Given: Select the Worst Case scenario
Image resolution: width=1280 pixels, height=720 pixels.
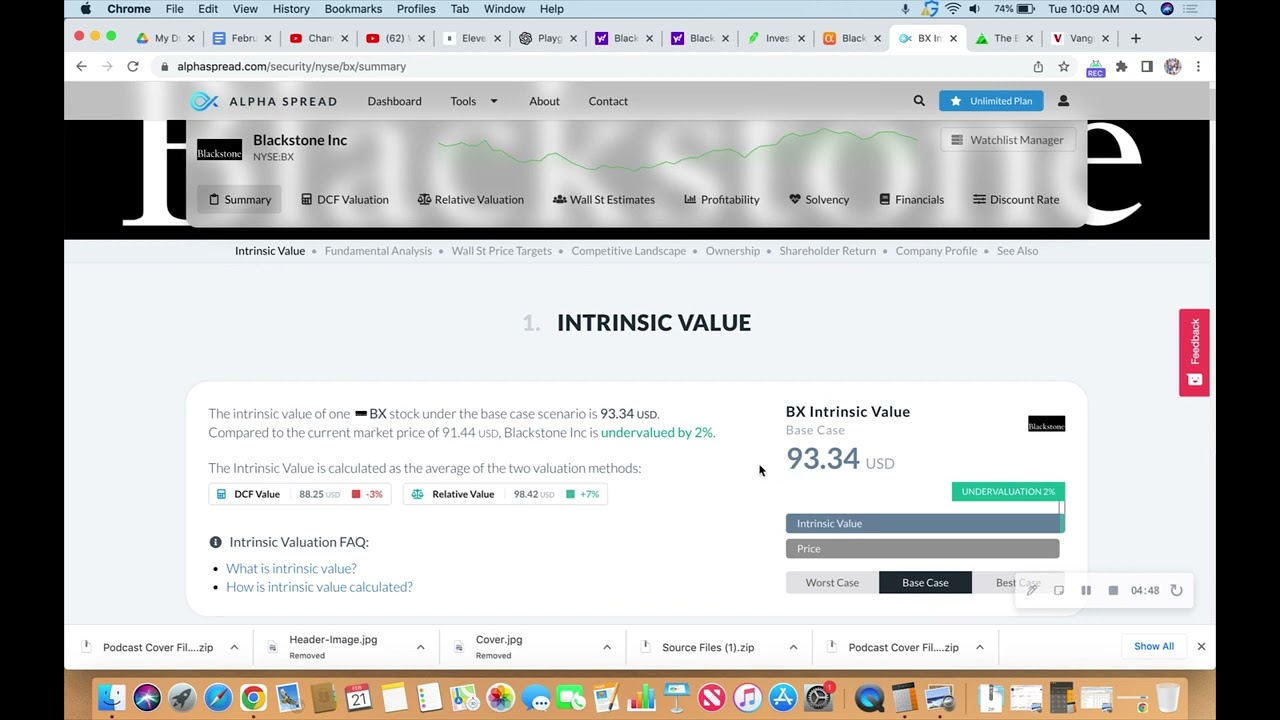Looking at the screenshot, I should pos(832,583).
